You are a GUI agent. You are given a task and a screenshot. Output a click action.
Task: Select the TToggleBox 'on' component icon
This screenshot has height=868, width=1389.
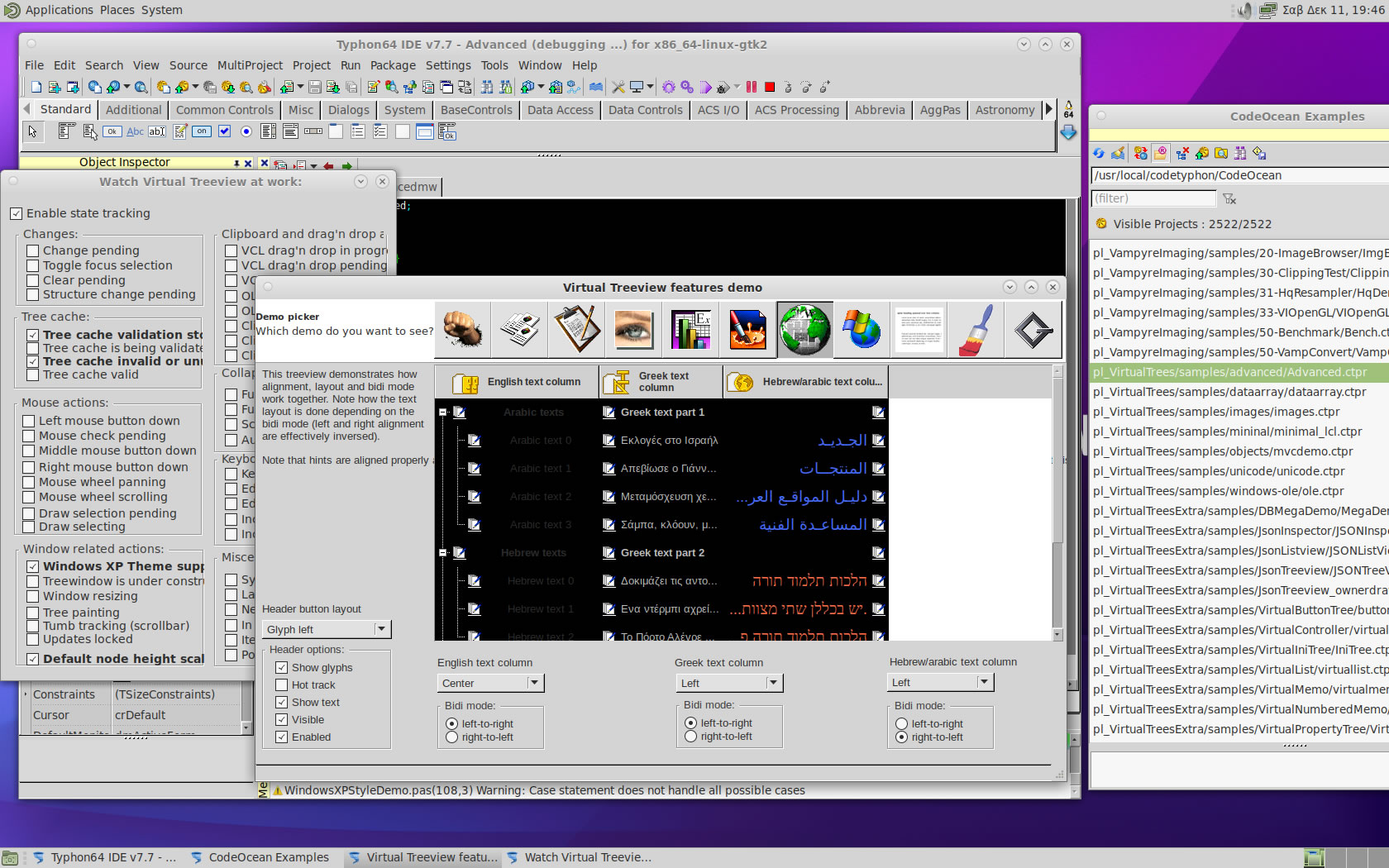[x=202, y=131]
